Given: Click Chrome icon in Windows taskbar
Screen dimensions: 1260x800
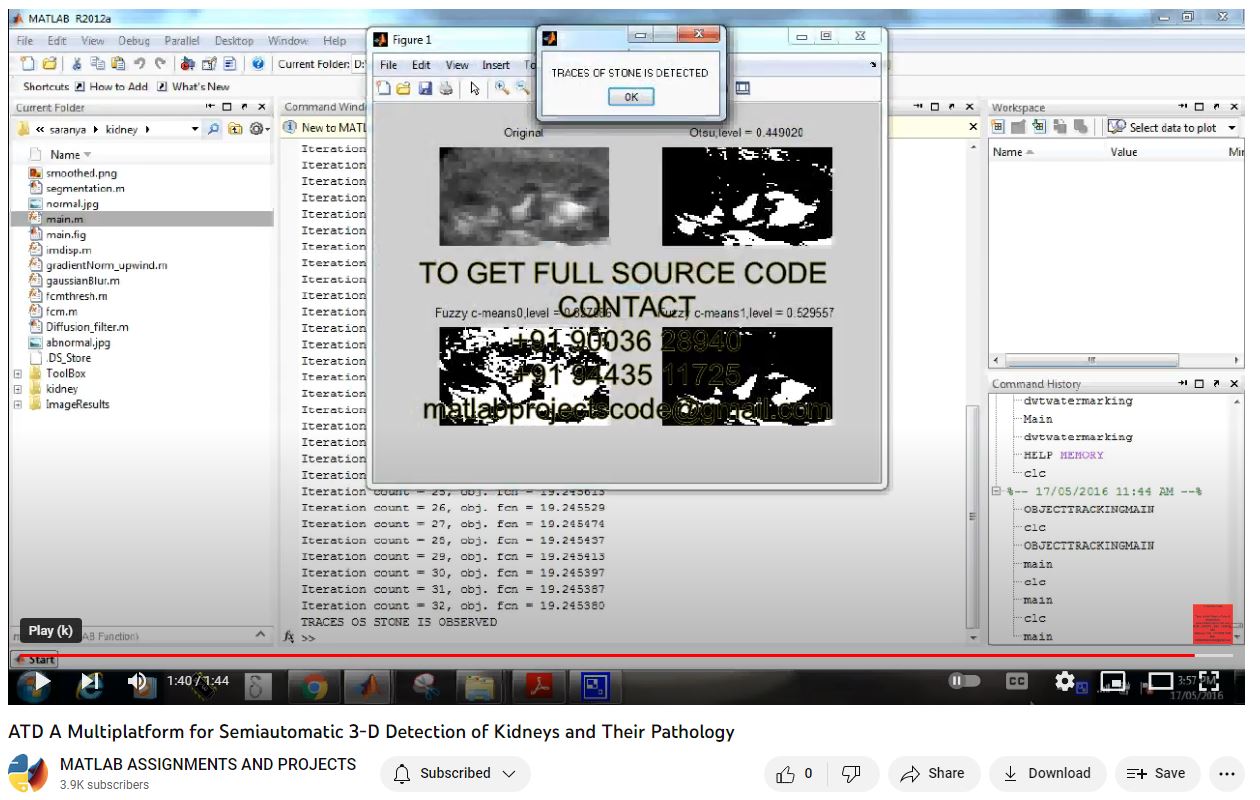Looking at the screenshot, I should [x=314, y=686].
